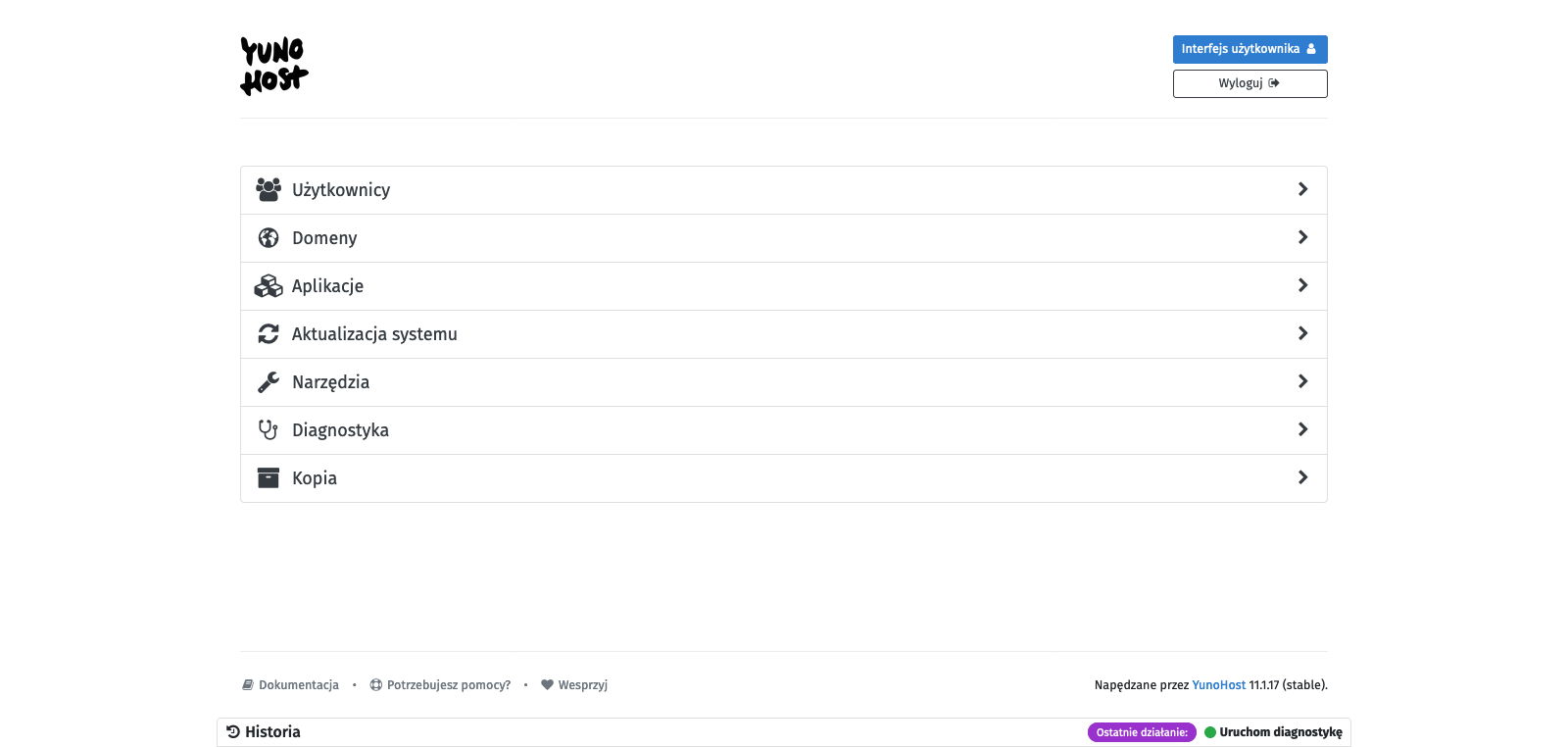The image size is (1568, 747).
Task: Click the refresh icon beside Aktualizacja systemu
Action: pyautogui.click(x=269, y=334)
